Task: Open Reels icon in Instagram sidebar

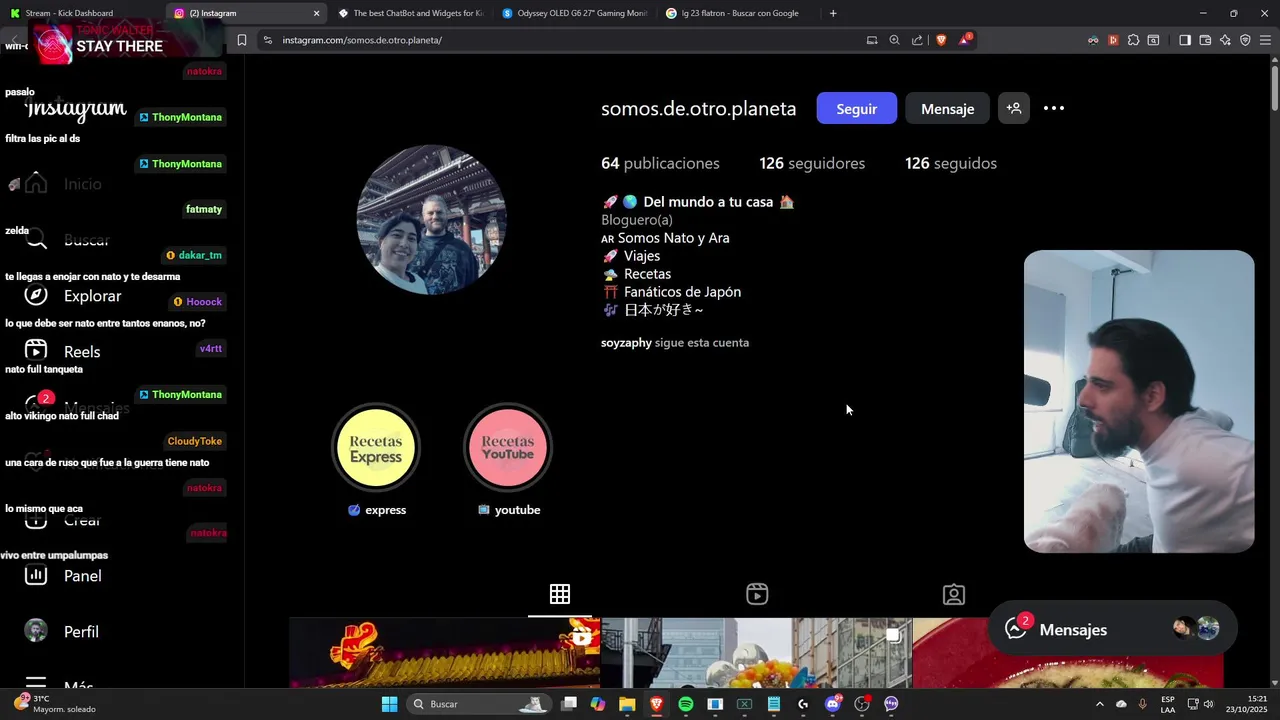Action: 36,350
